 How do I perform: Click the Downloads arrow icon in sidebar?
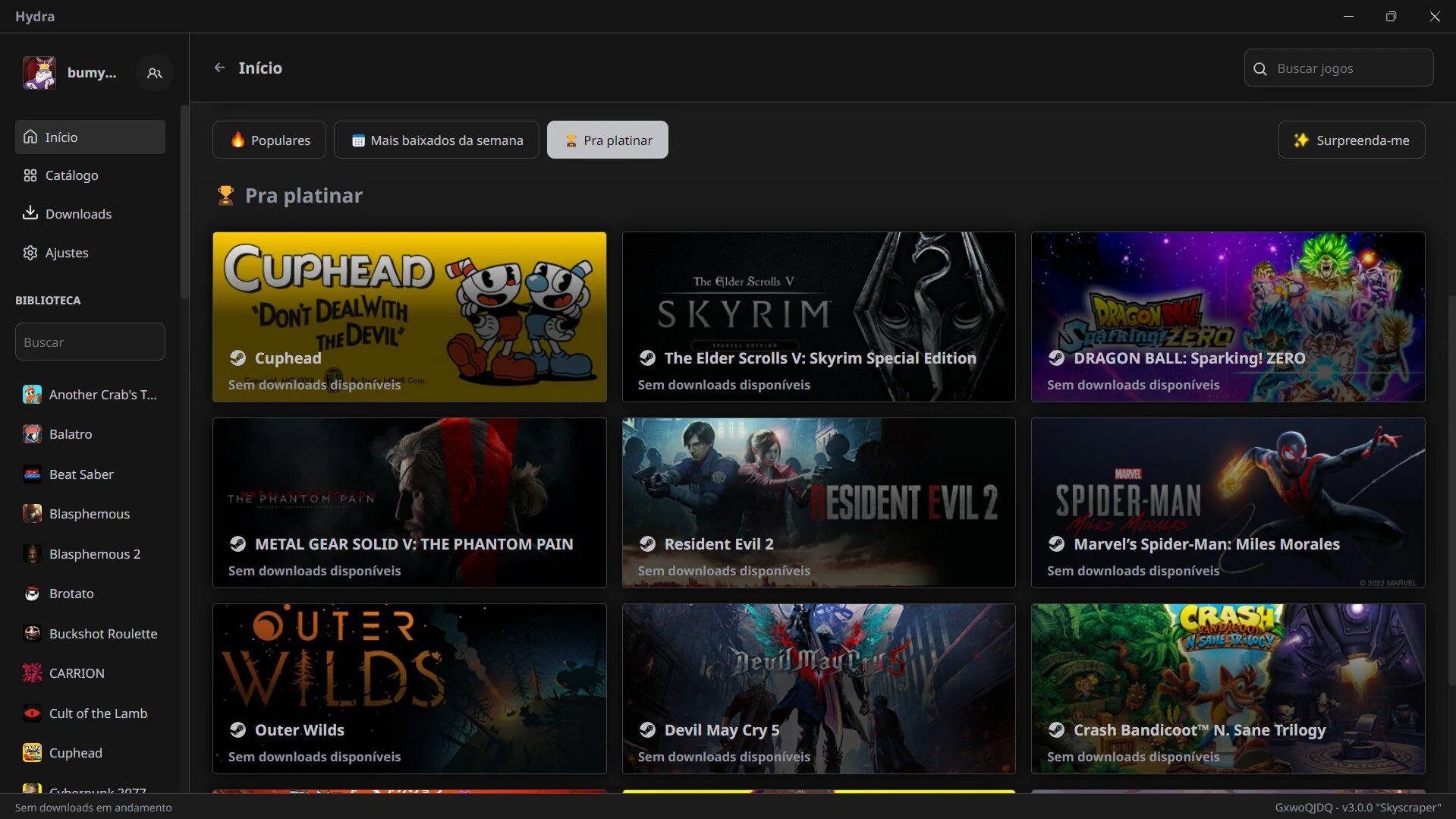(x=30, y=213)
